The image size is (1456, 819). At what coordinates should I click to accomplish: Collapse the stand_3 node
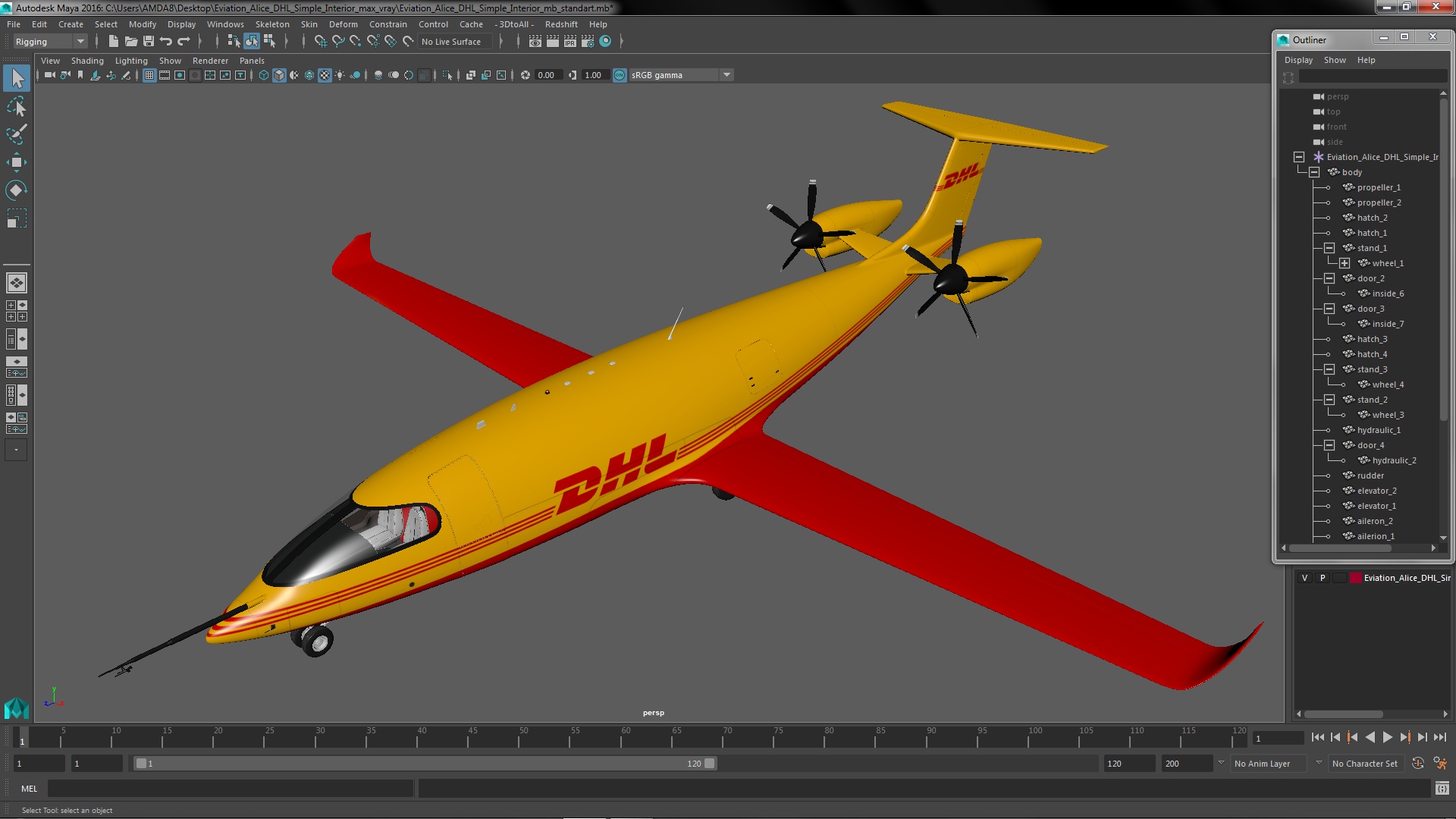click(1329, 369)
